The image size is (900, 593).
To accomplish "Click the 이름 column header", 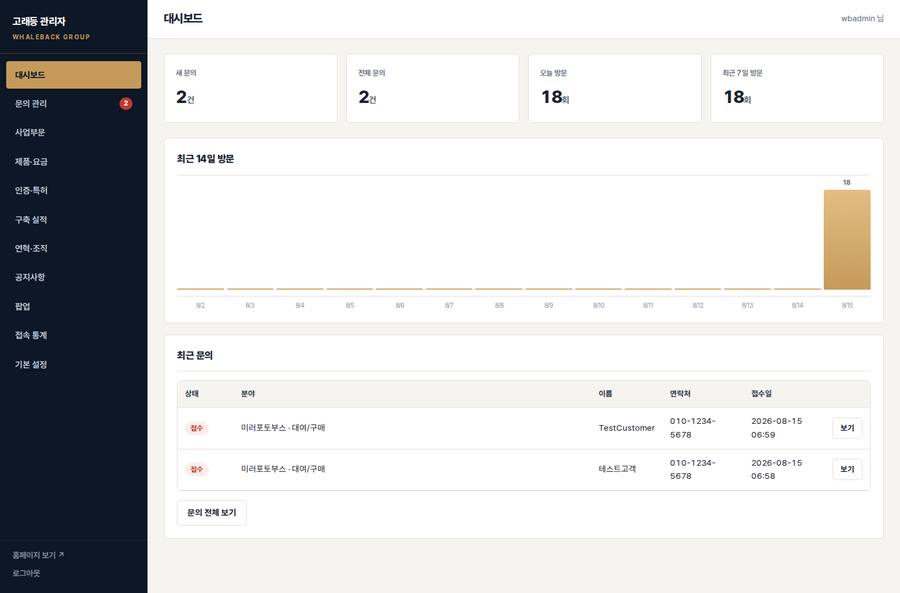I will pyautogui.click(x=606, y=394).
